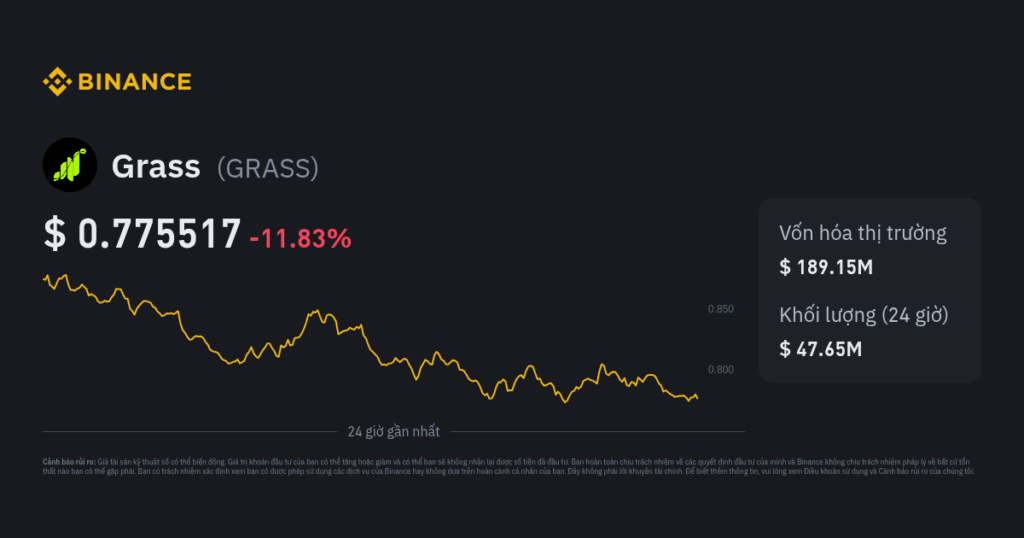Click the 0.800 chart axis label
The image size is (1024, 538).
coord(720,370)
